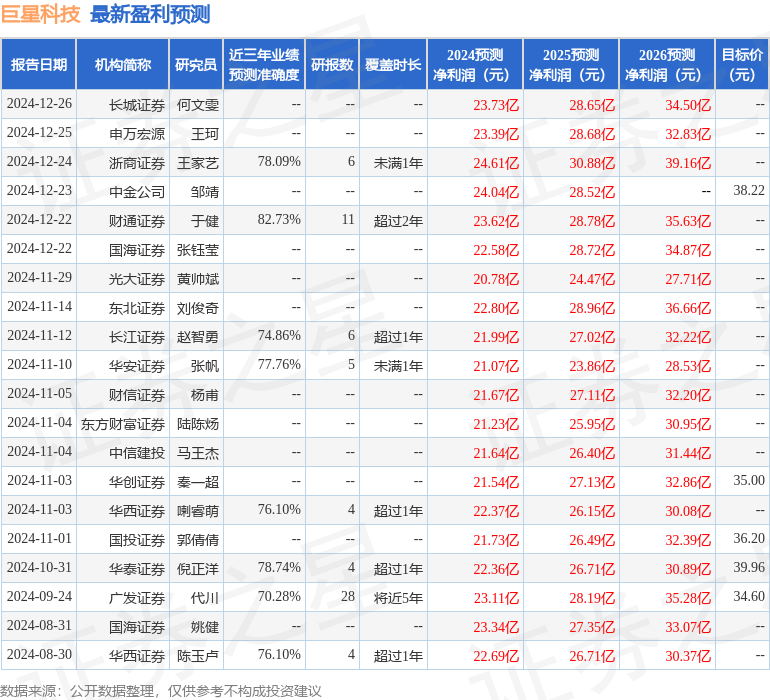Click analyst name 张钰莹
Viewport: 770px width, 700px height.
tap(197, 250)
